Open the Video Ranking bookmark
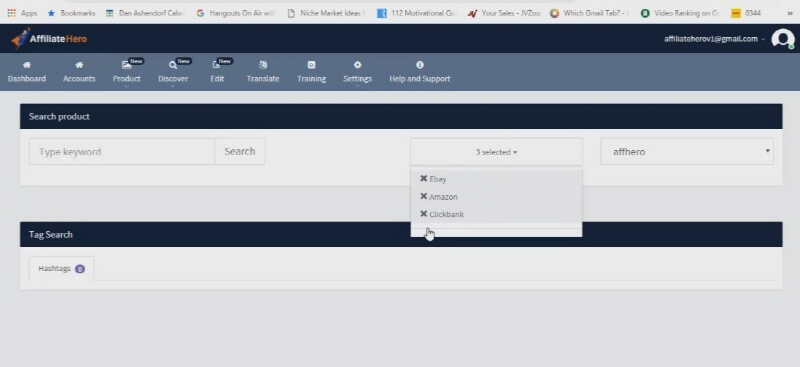This screenshot has height=367, width=800. tap(681, 13)
